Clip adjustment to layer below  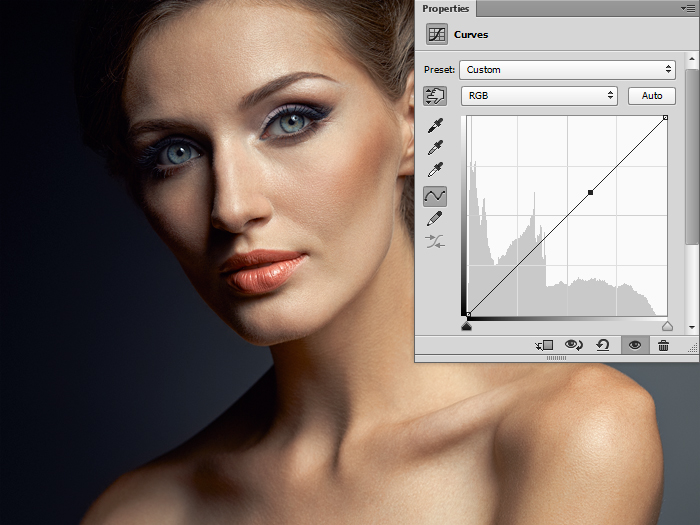pos(544,345)
